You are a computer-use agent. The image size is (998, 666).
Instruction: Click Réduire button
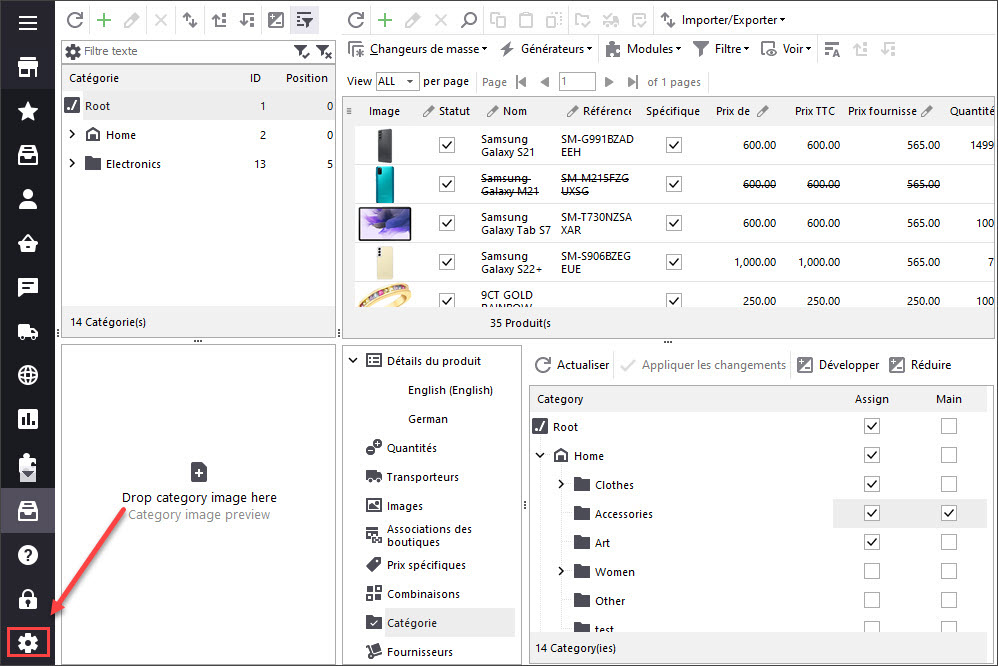click(x=920, y=365)
